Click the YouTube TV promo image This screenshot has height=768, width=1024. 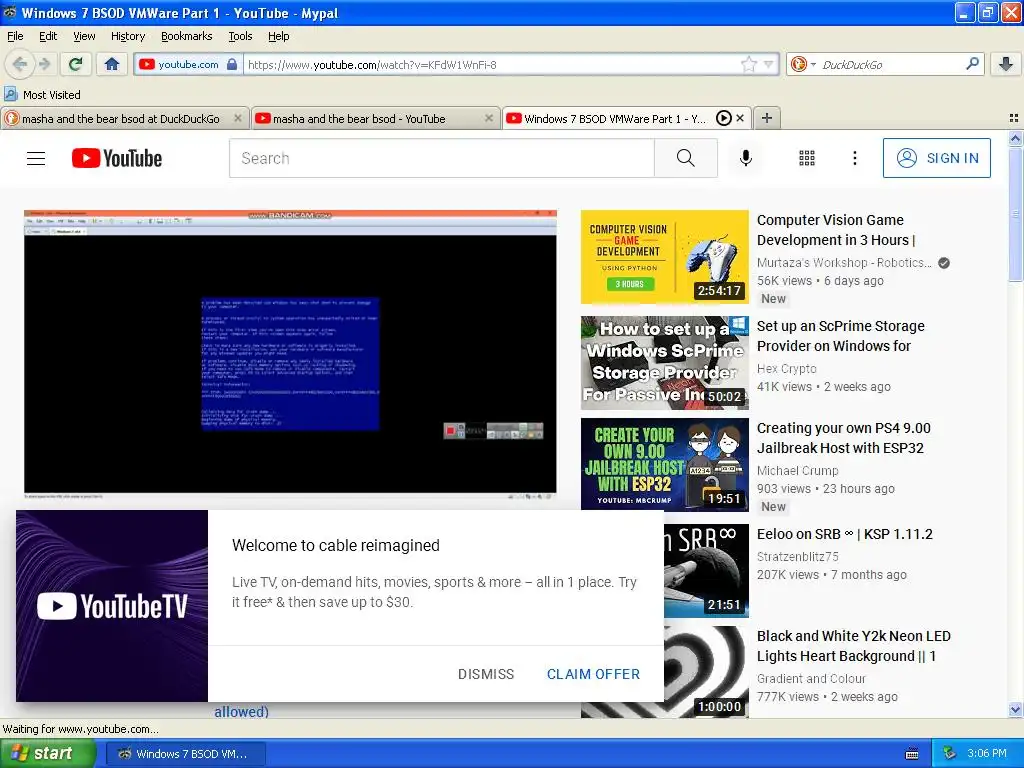[x=112, y=606]
